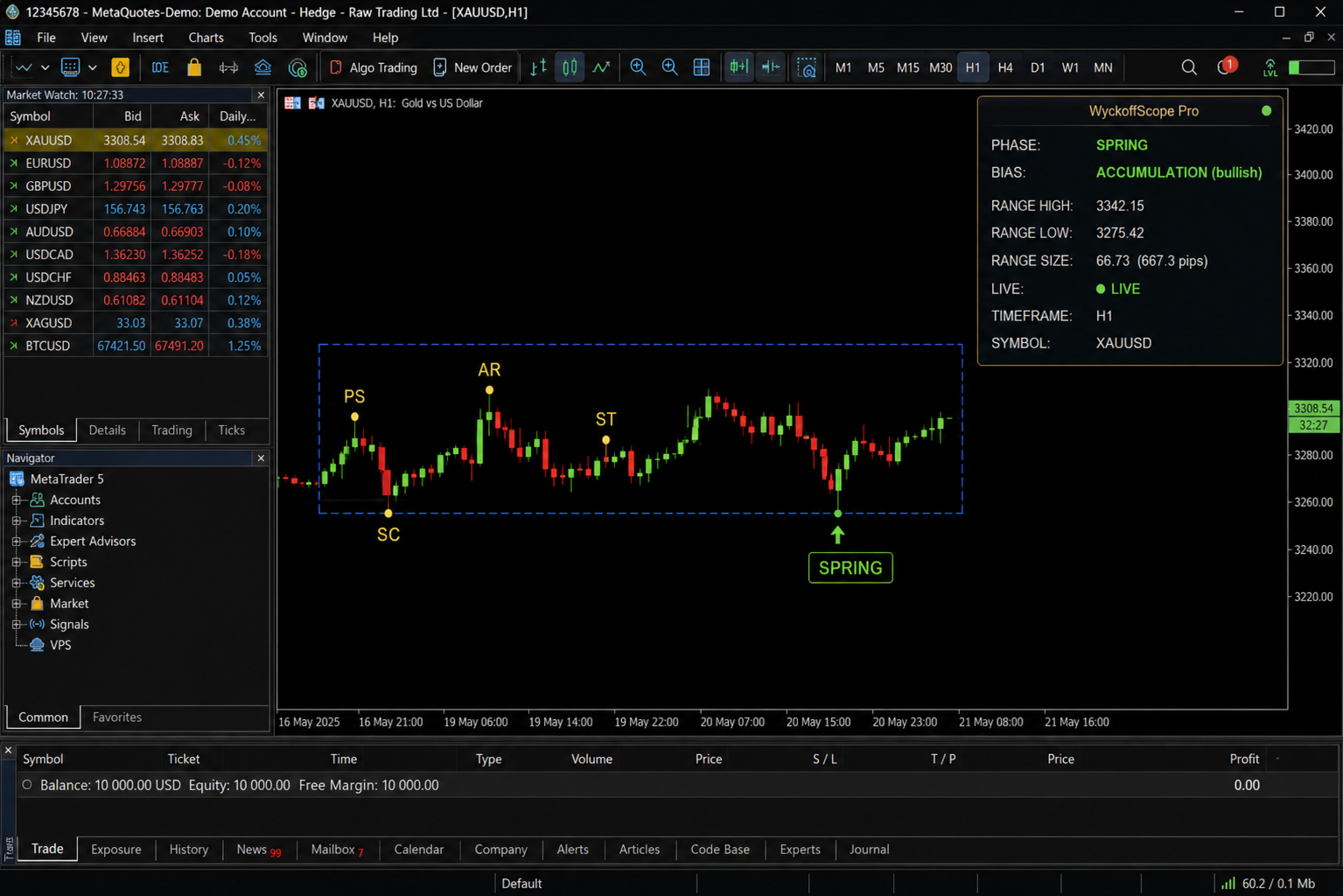
Task: Click the zoom in magnifier icon
Action: tap(638, 67)
